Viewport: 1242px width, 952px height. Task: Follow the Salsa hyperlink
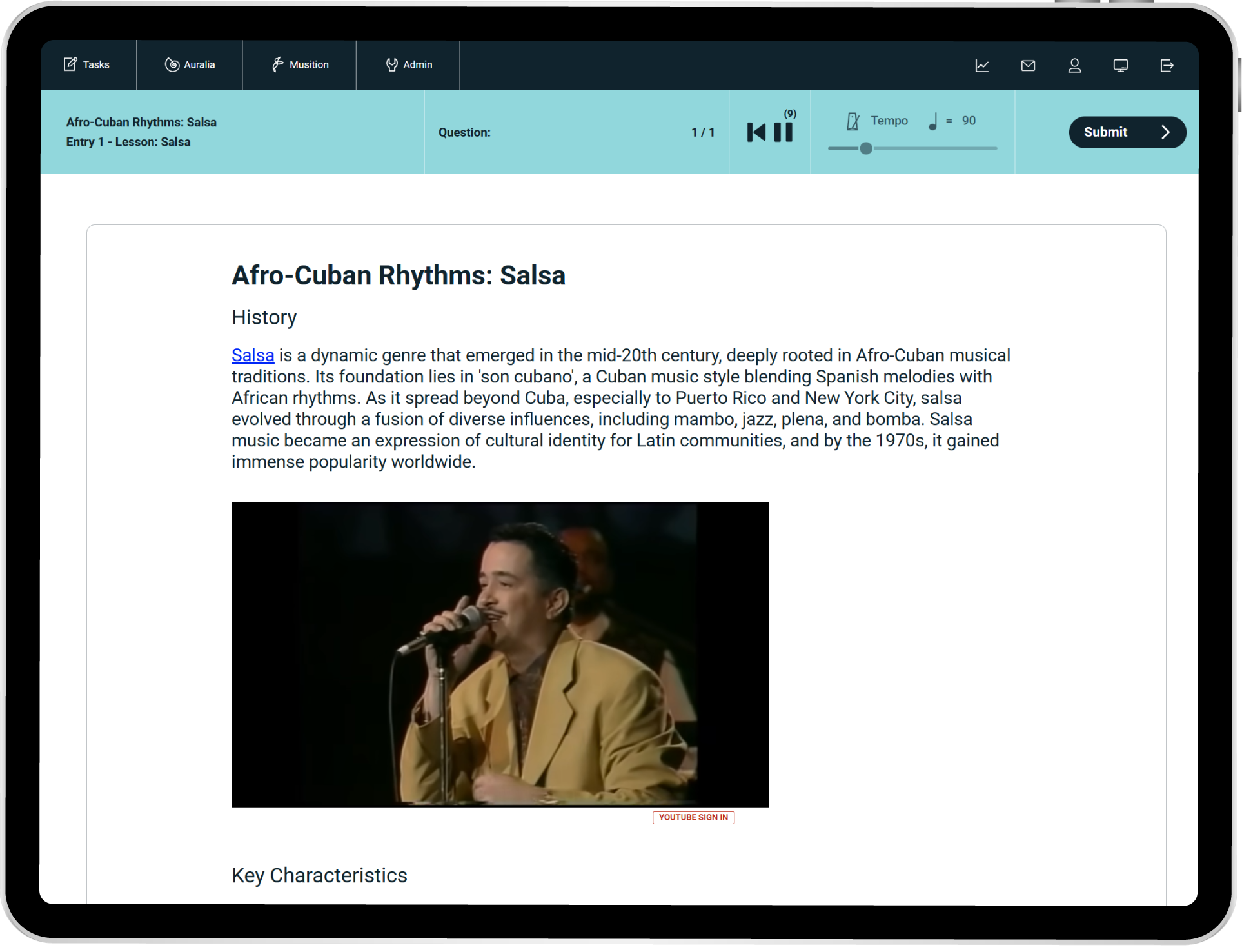point(253,355)
